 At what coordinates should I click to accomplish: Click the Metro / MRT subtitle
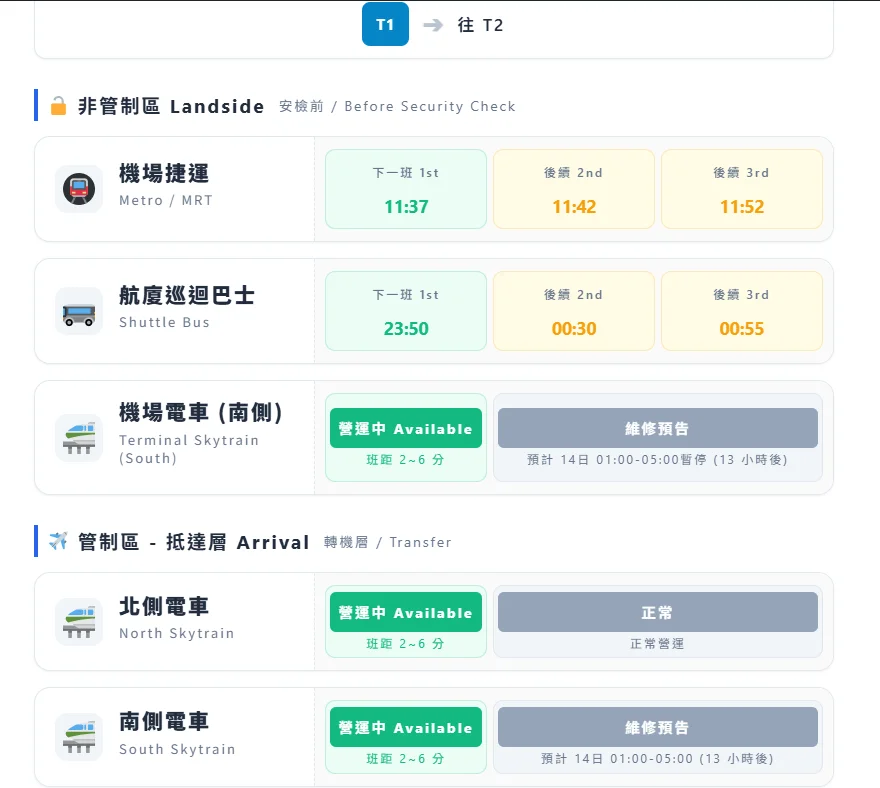pyautogui.click(x=166, y=200)
